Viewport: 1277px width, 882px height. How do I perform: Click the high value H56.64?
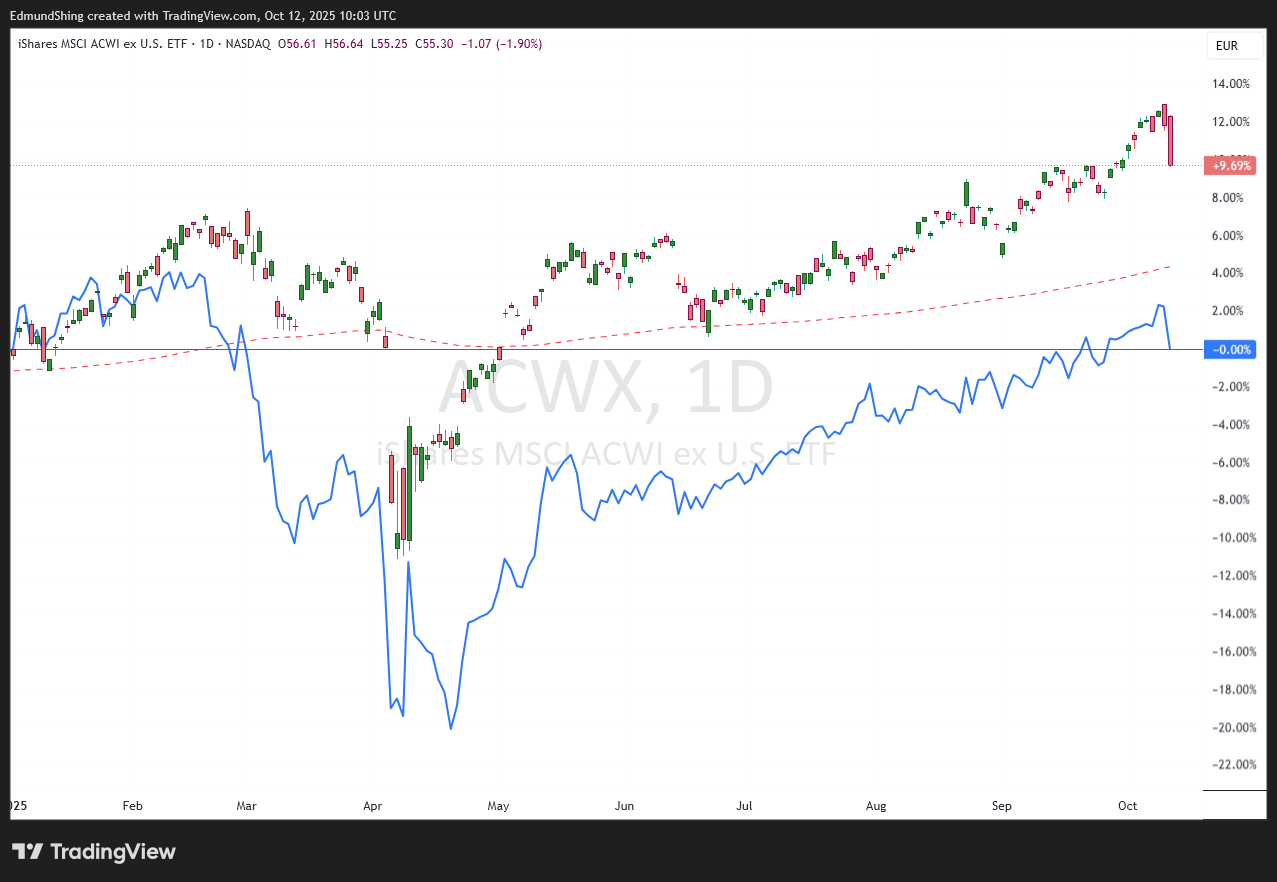(x=345, y=44)
